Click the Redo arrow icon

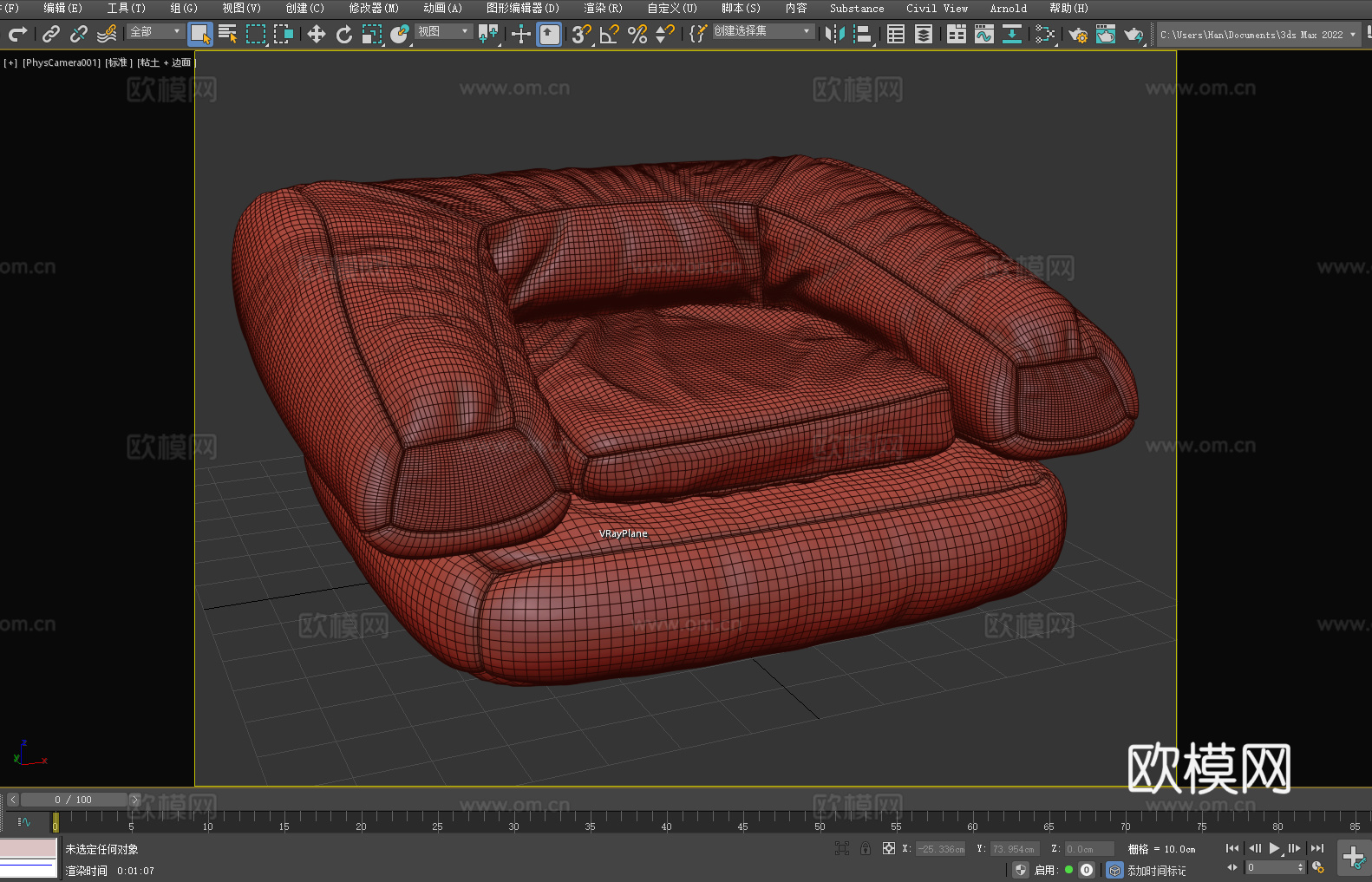tap(17, 34)
